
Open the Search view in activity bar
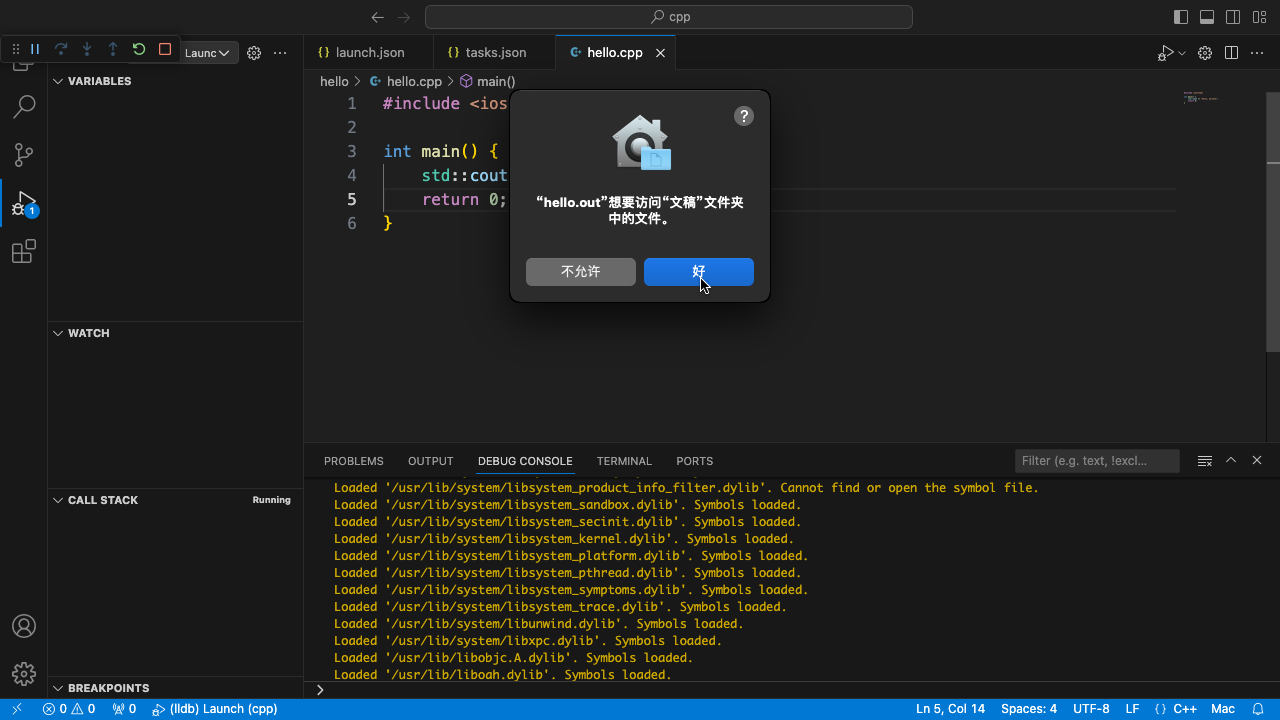tap(24, 106)
